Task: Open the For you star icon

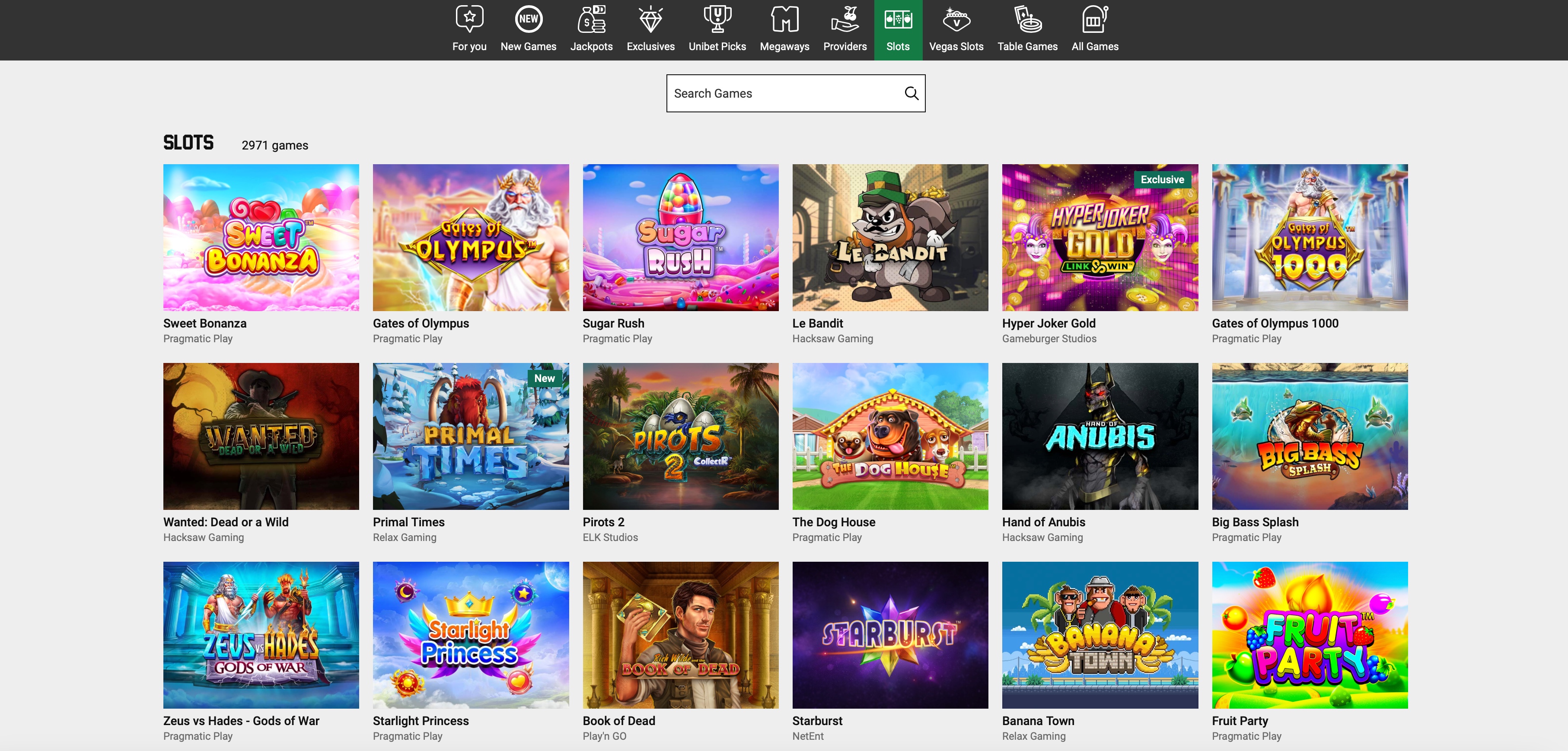Action: 469,19
